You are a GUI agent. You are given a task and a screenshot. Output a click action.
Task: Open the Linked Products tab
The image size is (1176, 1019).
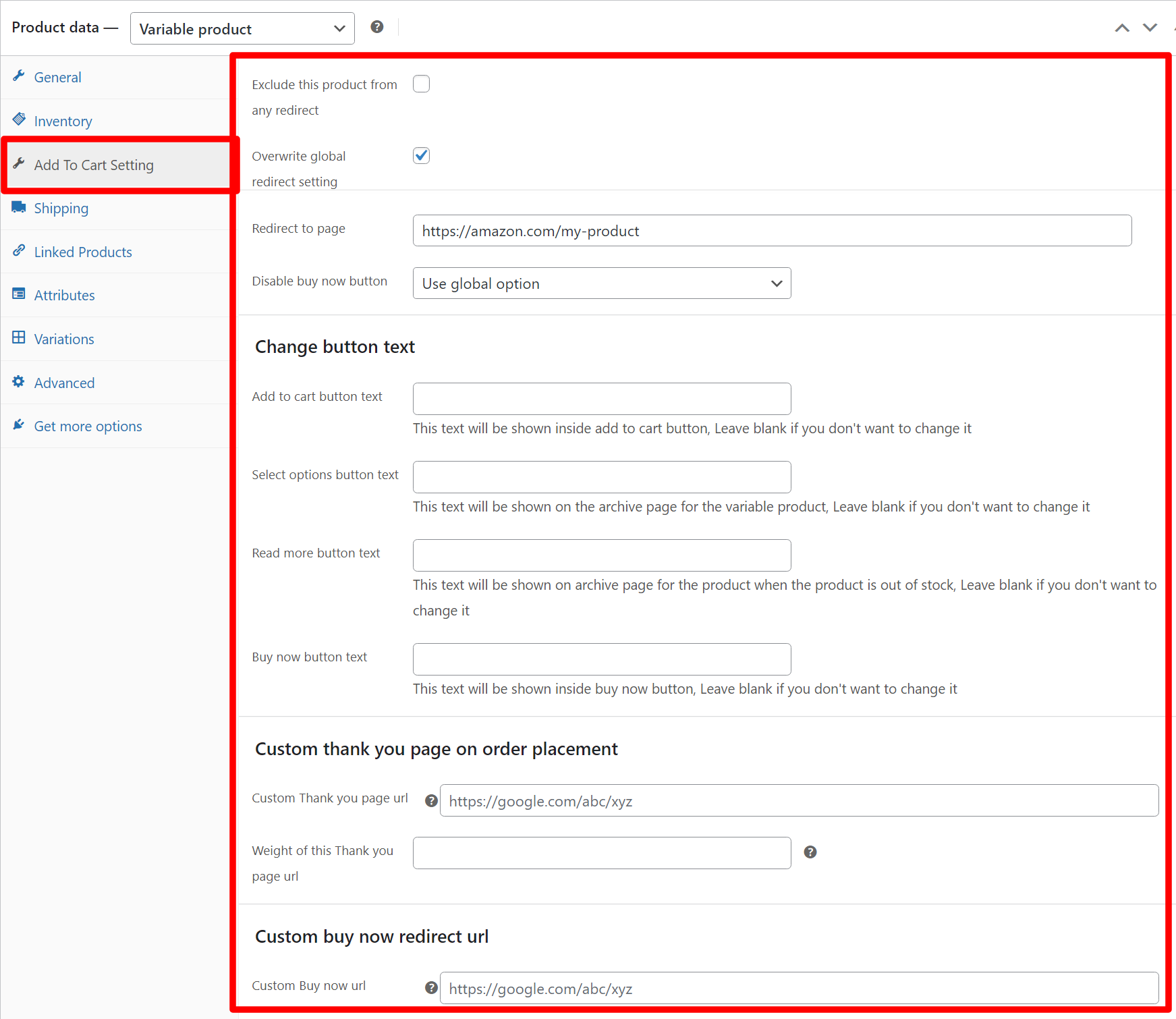[83, 252]
